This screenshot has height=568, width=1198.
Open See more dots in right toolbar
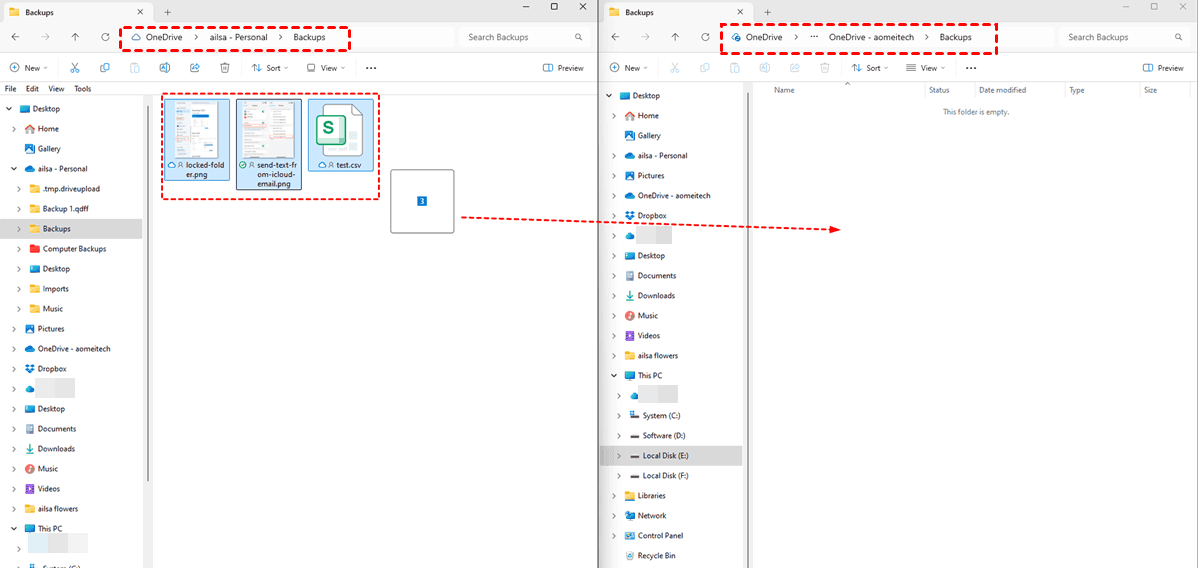[971, 68]
